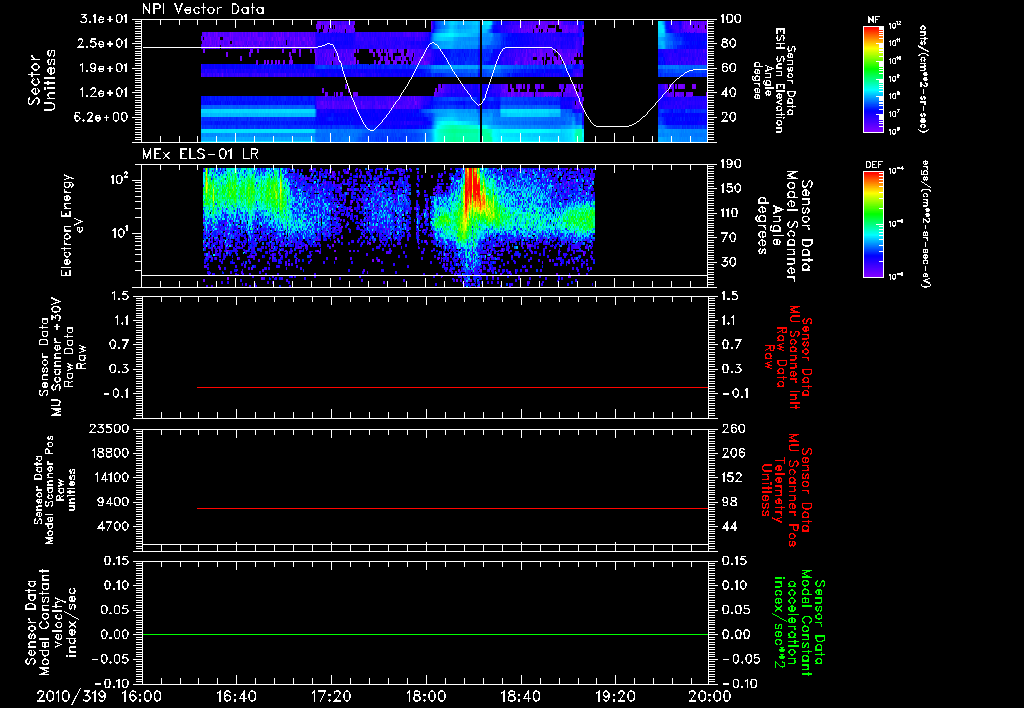Click the '17:20' time tick label
This screenshot has width=1024, height=708.
[x=331, y=696]
